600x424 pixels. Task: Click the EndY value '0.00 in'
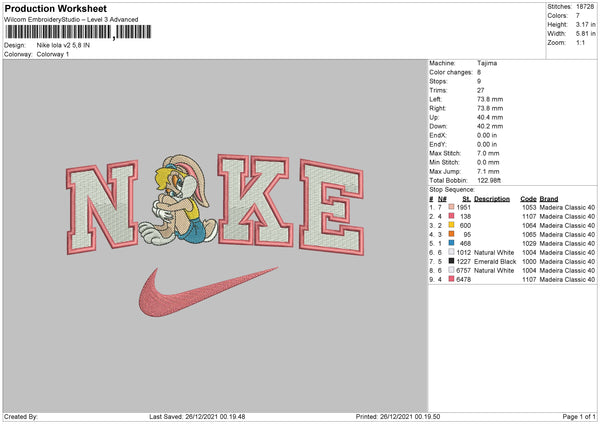[487, 144]
